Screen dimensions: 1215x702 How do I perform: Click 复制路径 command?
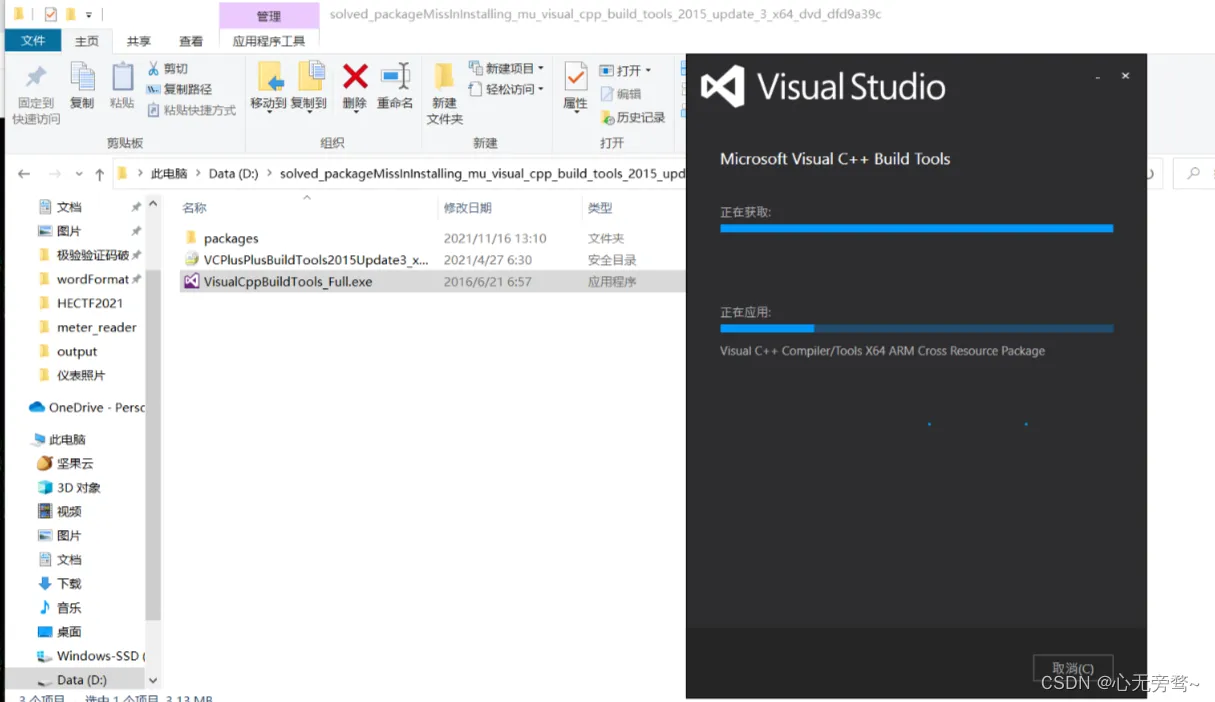(179, 89)
